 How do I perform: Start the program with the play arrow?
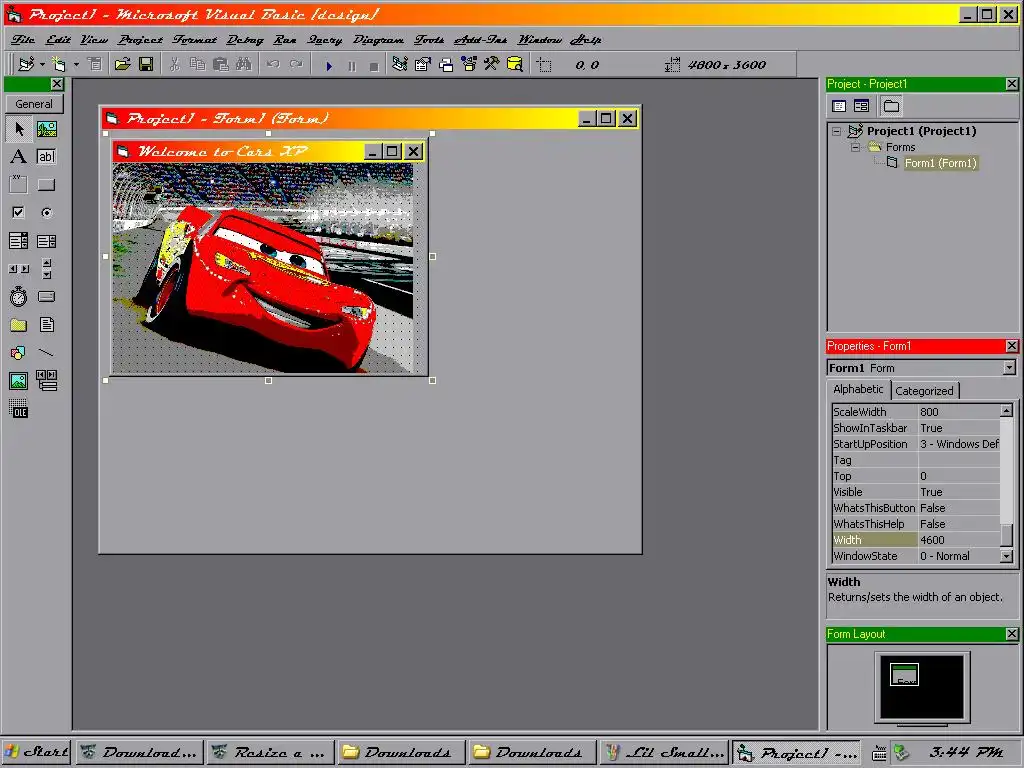pos(329,65)
